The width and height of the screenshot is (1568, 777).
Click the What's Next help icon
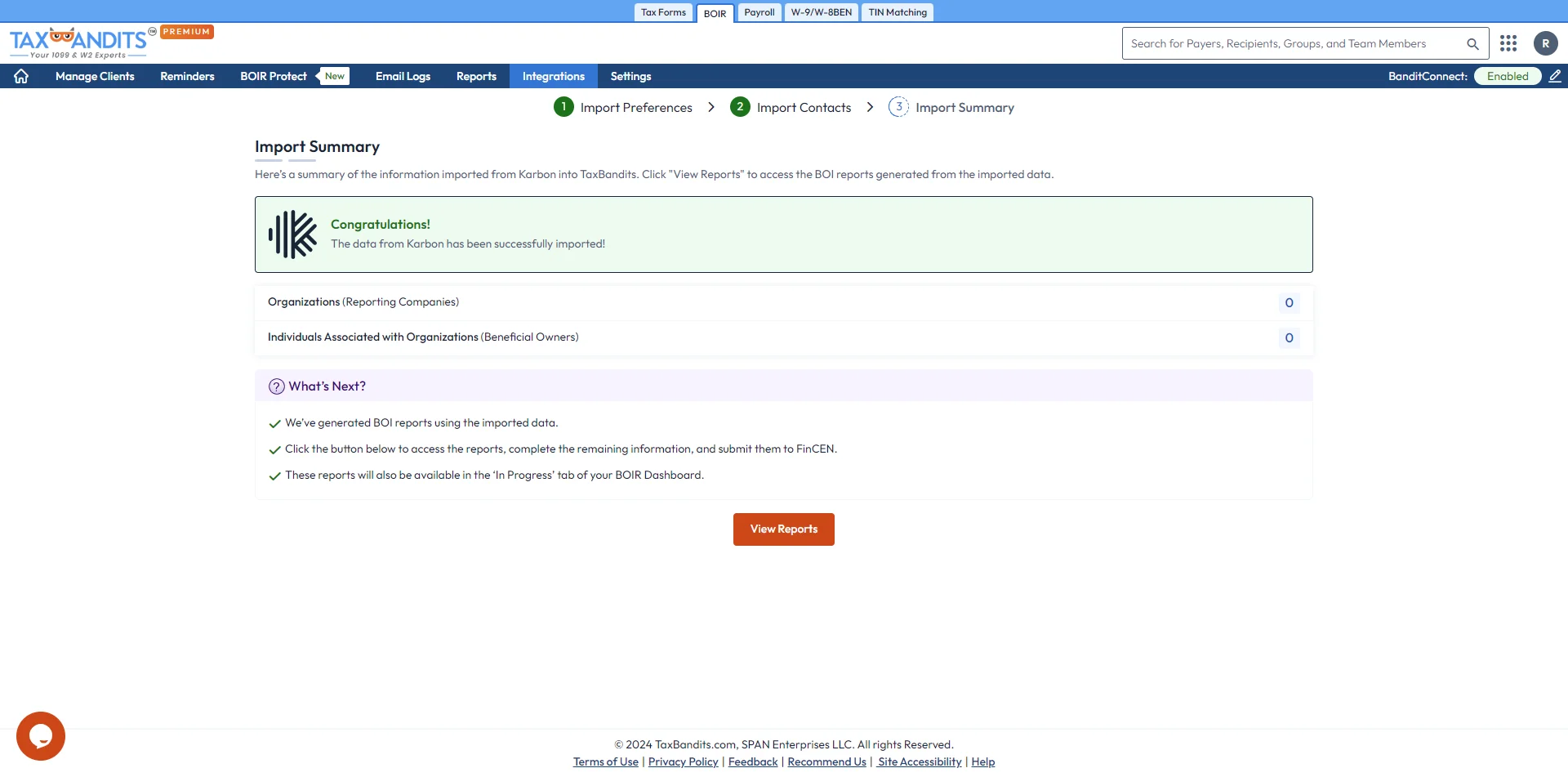click(277, 386)
